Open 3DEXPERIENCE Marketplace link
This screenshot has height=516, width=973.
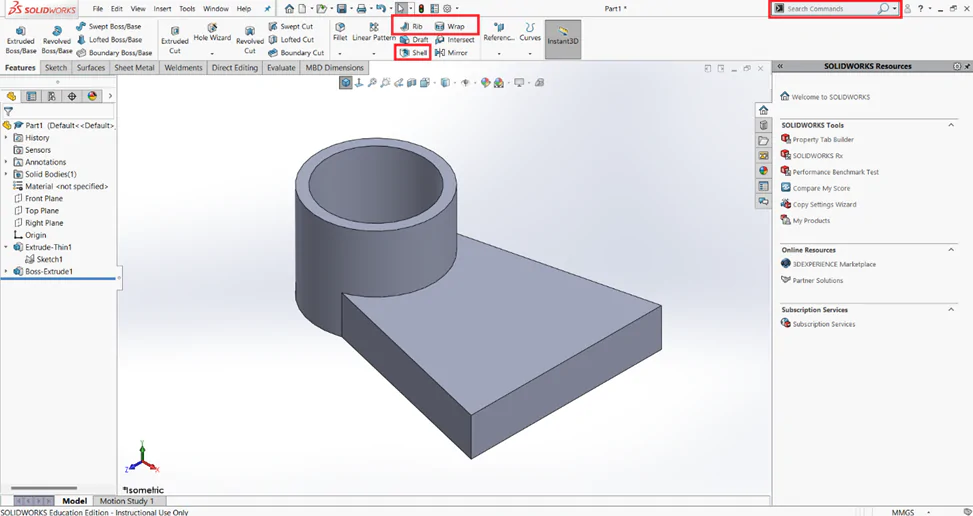point(834,264)
